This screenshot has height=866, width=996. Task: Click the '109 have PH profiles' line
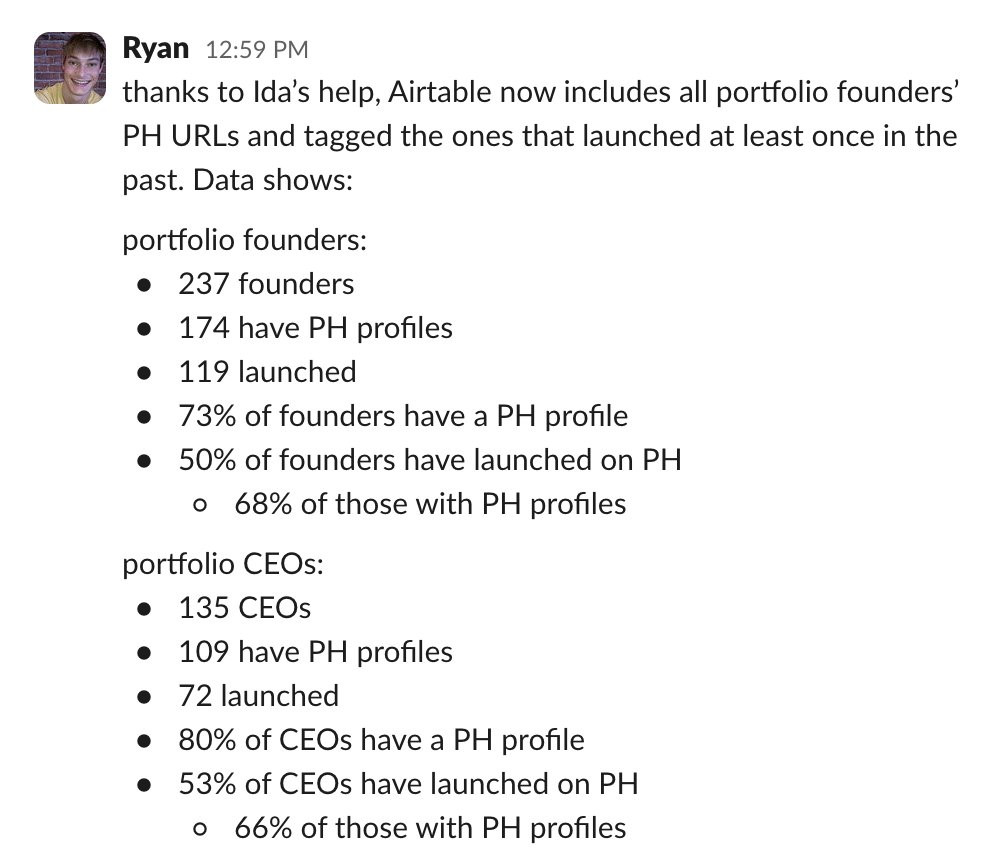pyautogui.click(x=316, y=653)
